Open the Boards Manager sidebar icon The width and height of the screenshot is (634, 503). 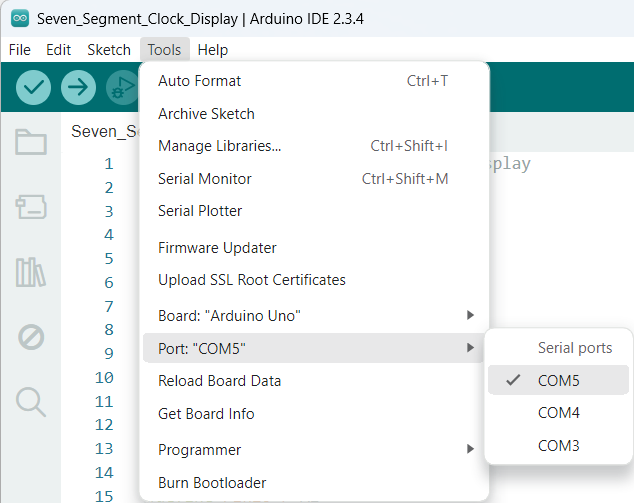[x=31, y=207]
